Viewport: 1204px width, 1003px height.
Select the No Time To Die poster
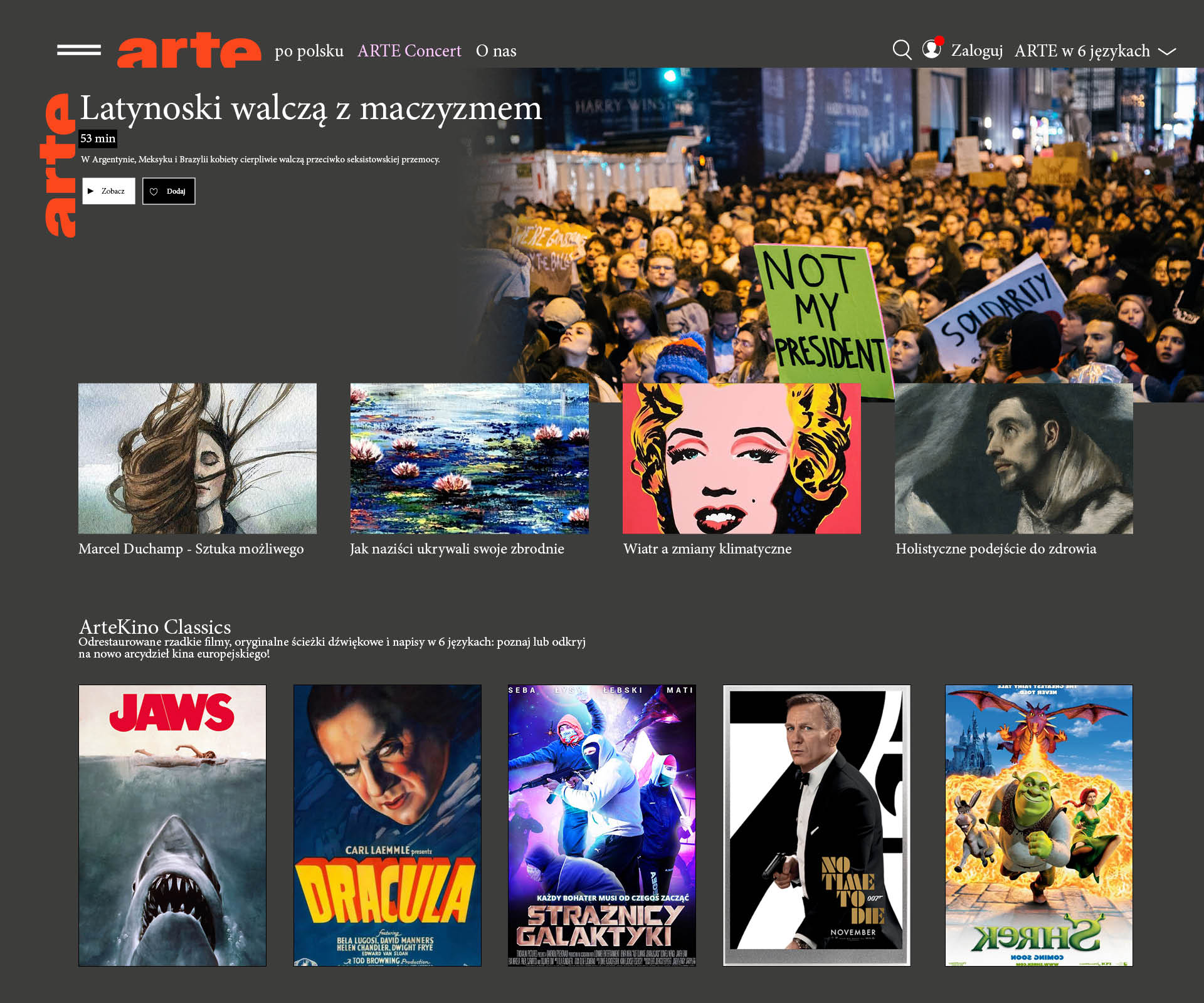[816, 826]
